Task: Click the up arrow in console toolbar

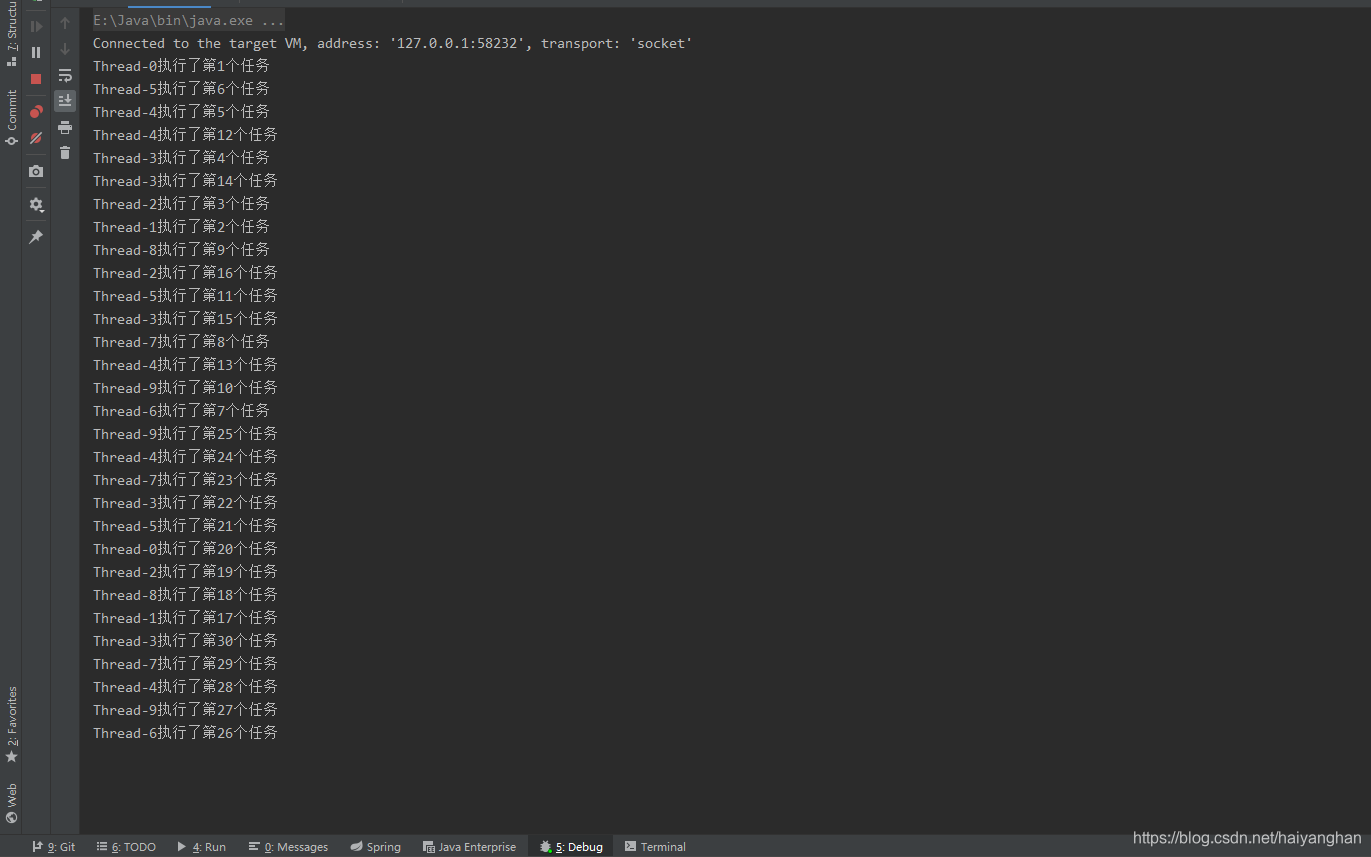Action: tap(65, 23)
